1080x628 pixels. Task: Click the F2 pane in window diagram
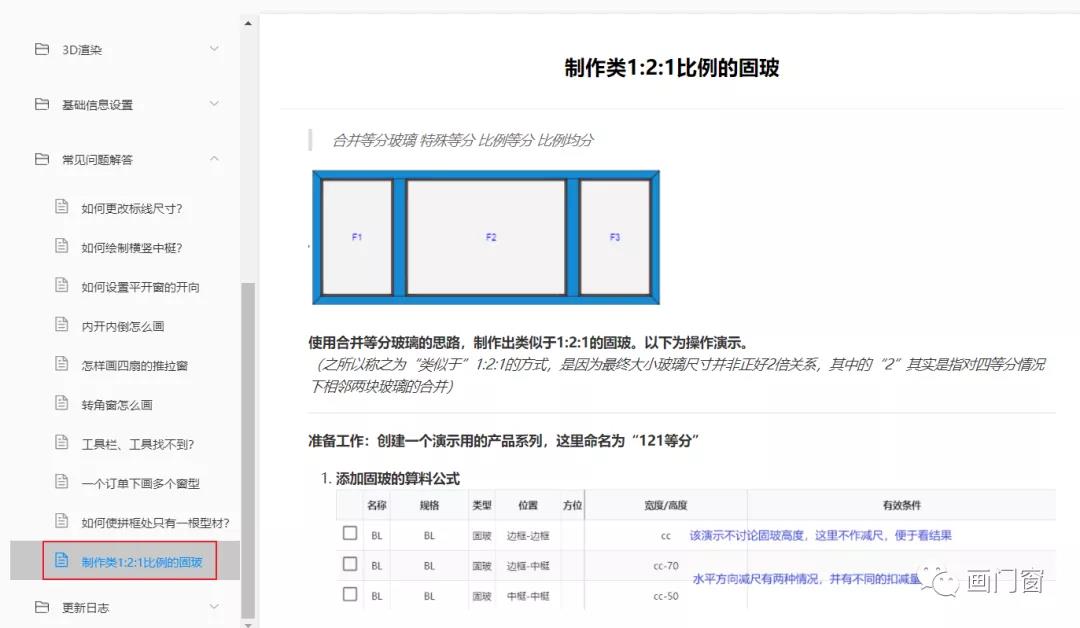(491, 237)
